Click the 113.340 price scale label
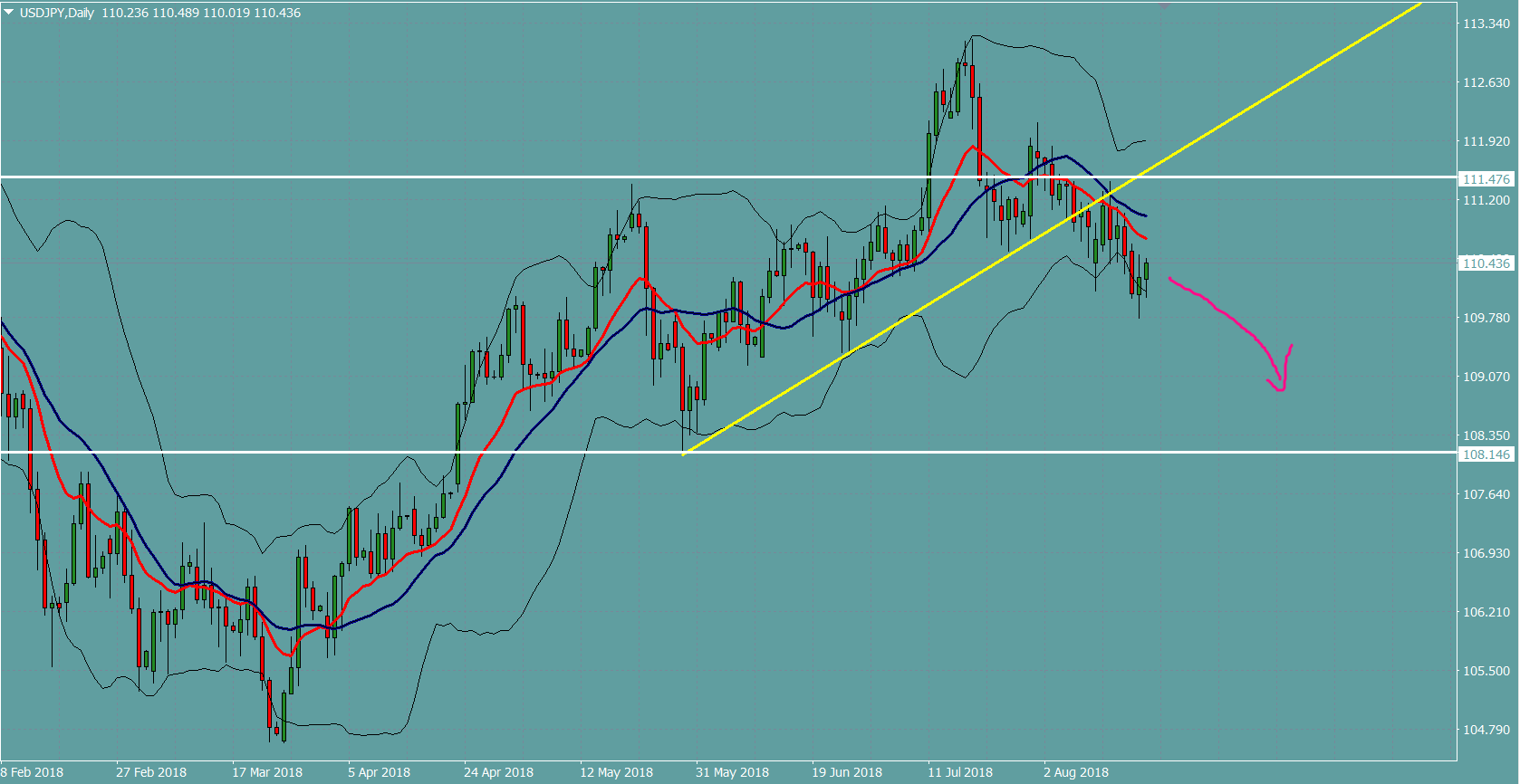 [1486, 24]
